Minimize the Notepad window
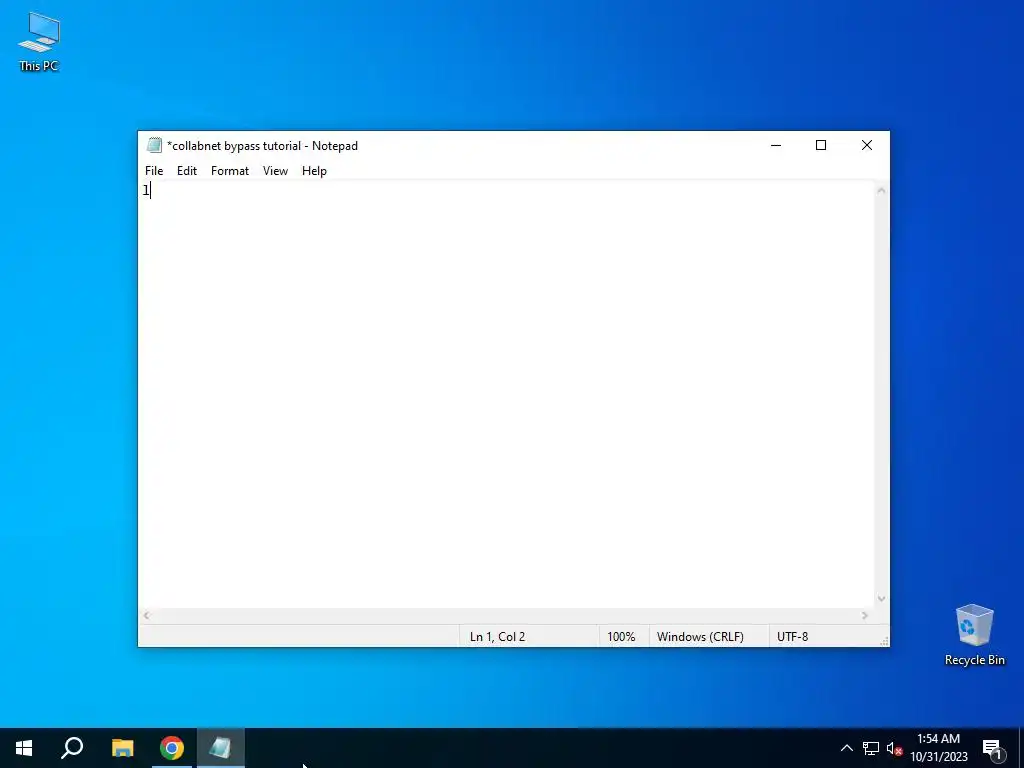The height and width of the screenshot is (768, 1024). [x=776, y=145]
